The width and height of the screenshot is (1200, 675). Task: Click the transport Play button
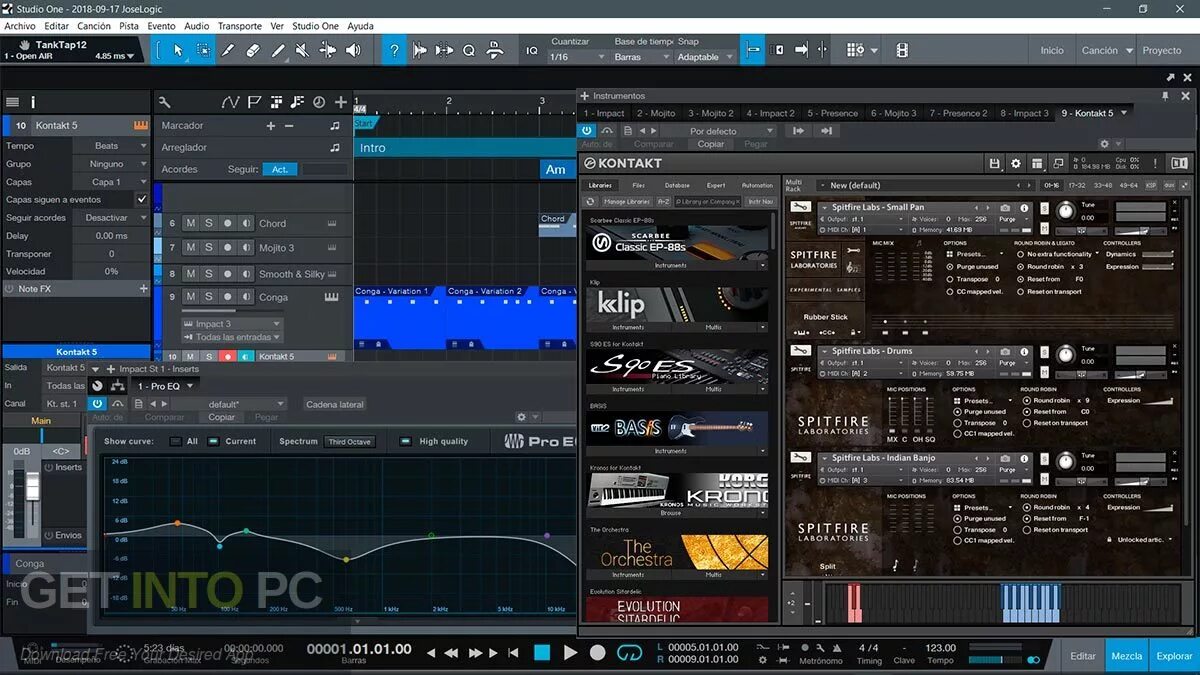570,652
